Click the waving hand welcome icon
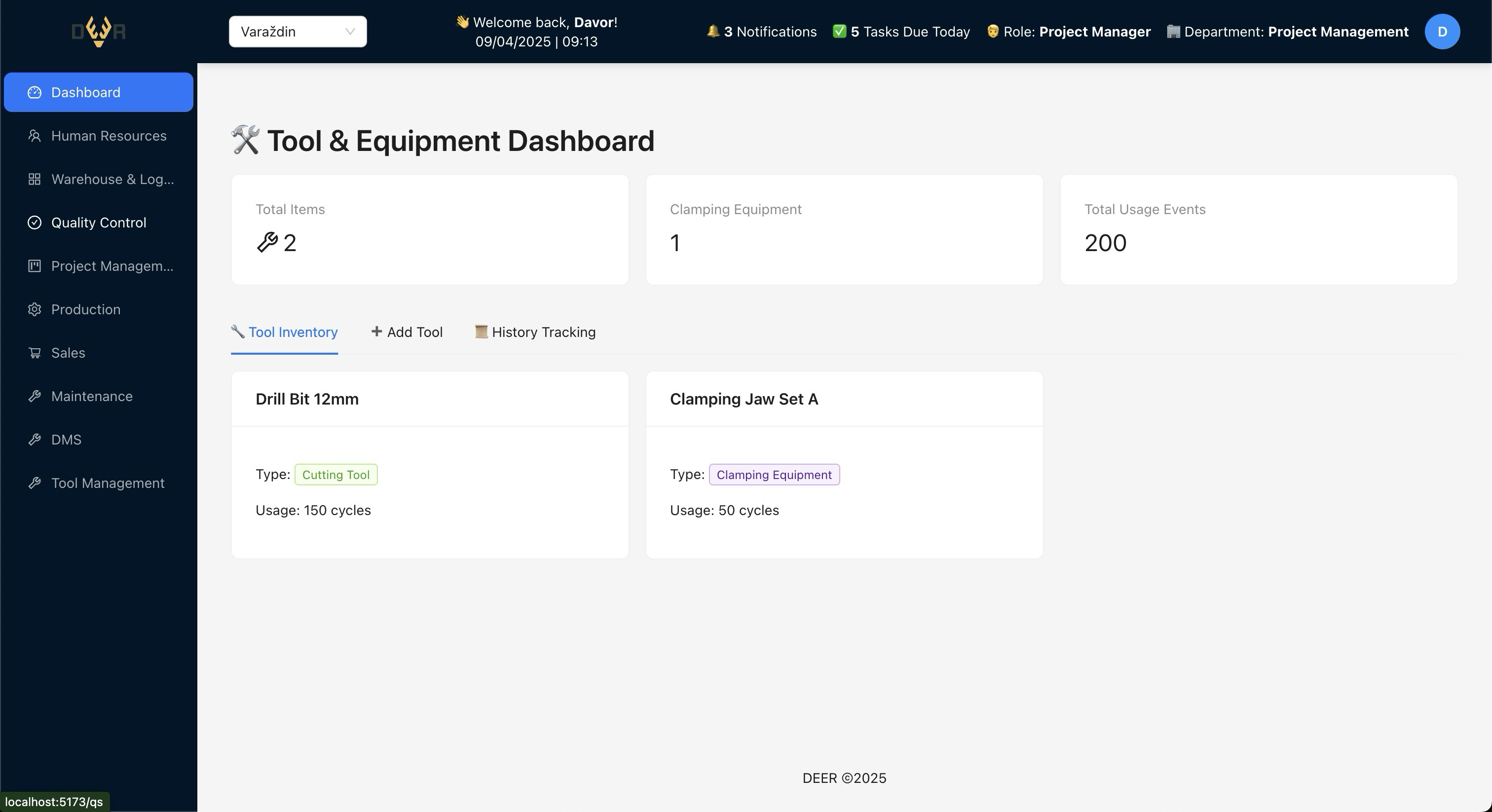The image size is (1492, 812). pyautogui.click(x=462, y=22)
